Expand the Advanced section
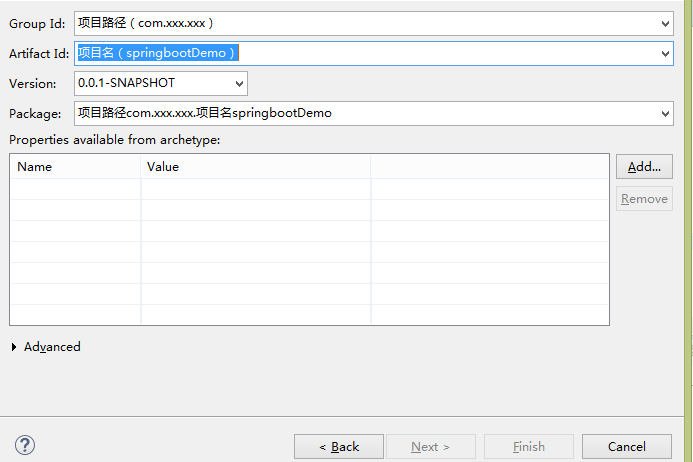 coord(14,347)
